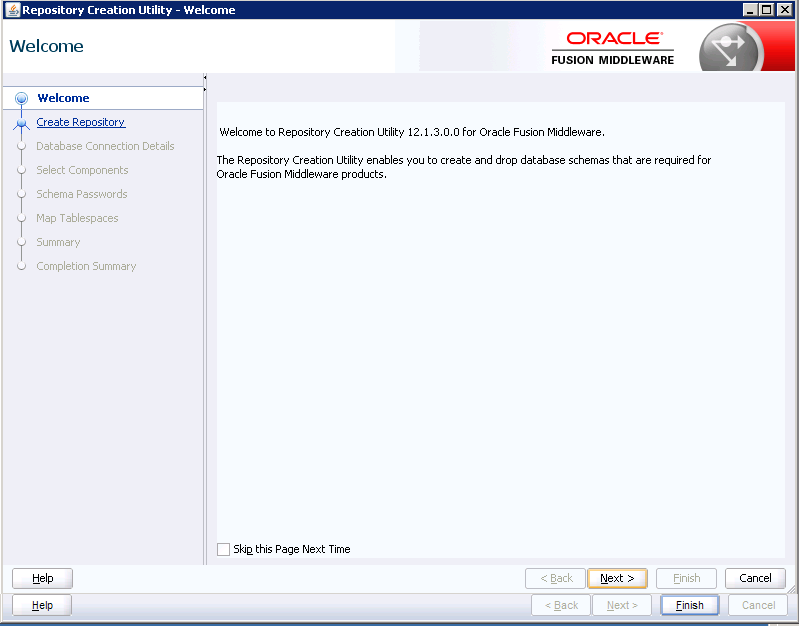Image resolution: width=799 pixels, height=626 pixels.
Task: Click the 'The Repository Creation Utility enables you' paragraph
Action: click(x=464, y=167)
